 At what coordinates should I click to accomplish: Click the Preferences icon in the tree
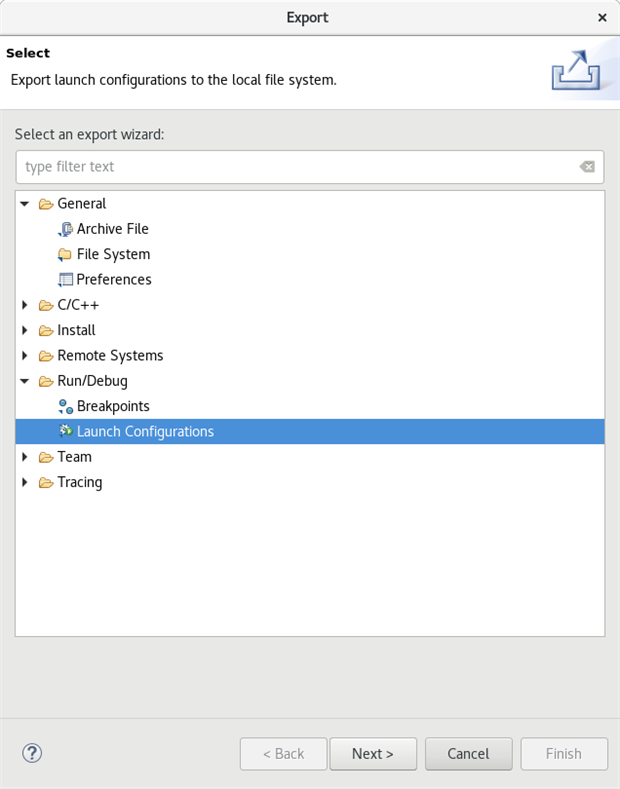coord(65,280)
